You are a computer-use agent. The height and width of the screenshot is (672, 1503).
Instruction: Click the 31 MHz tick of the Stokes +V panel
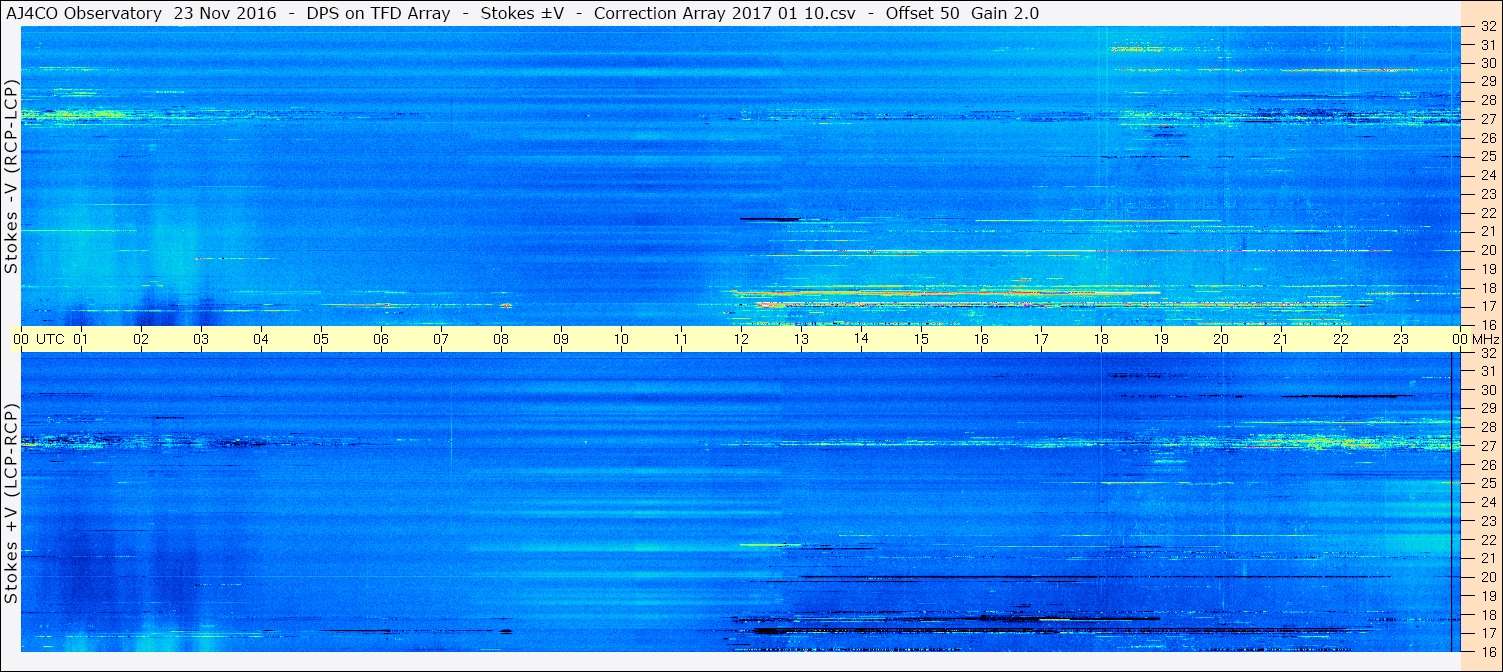coord(1488,371)
